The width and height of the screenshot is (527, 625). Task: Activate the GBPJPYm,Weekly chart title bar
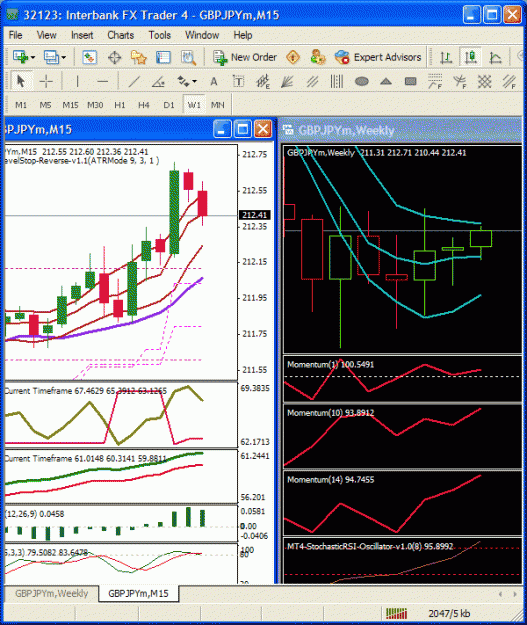click(x=401, y=130)
